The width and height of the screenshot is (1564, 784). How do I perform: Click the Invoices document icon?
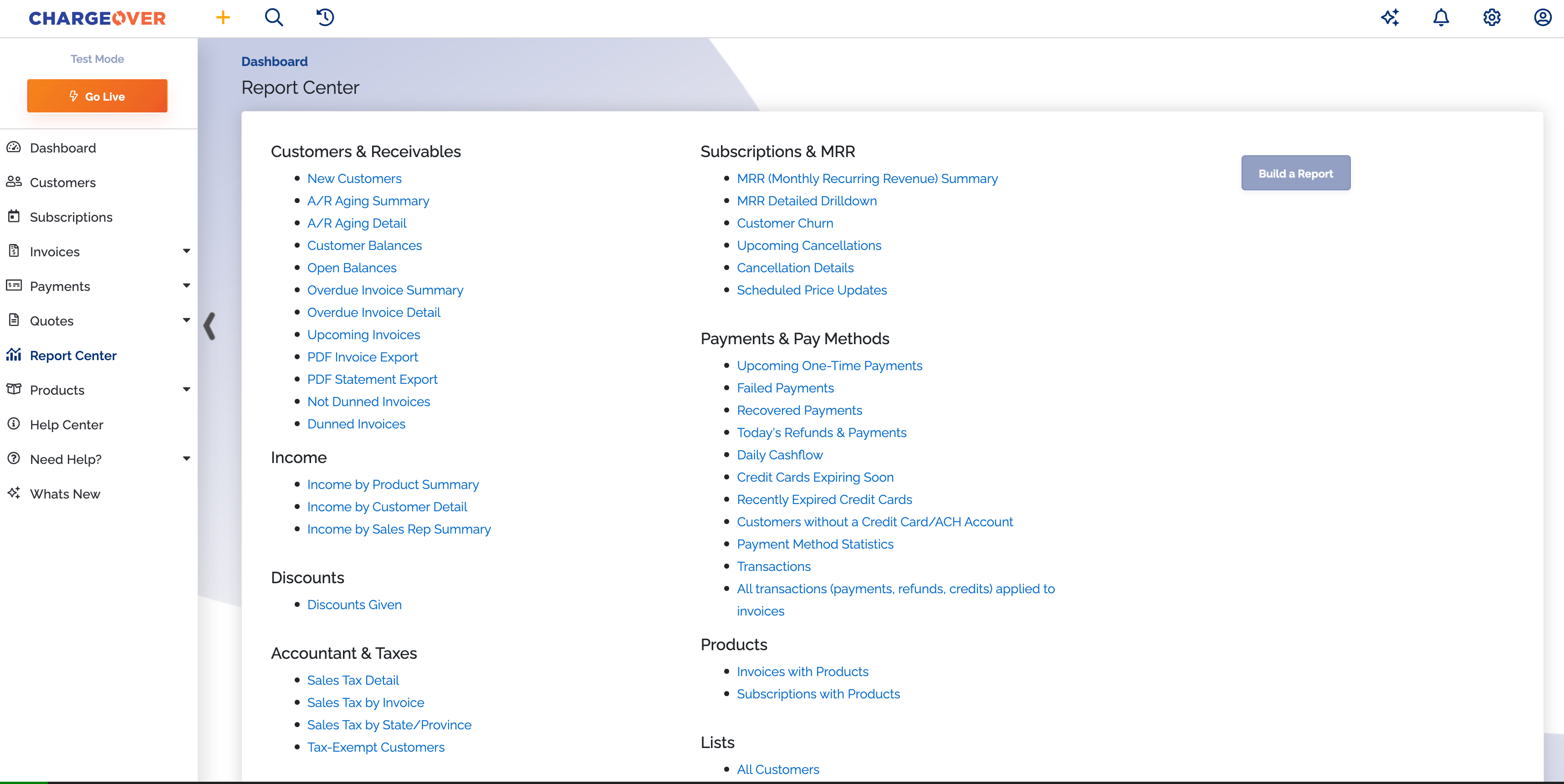point(14,251)
